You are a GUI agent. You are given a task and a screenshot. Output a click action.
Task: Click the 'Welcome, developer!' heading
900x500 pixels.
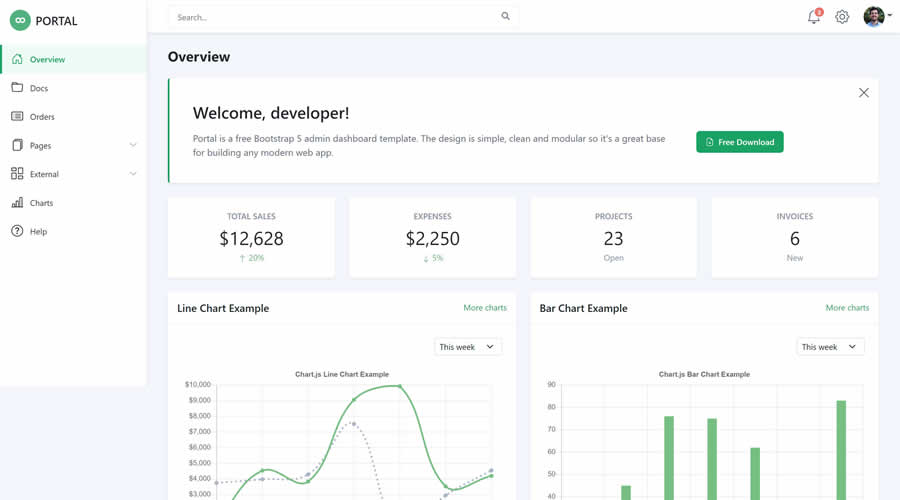270,113
